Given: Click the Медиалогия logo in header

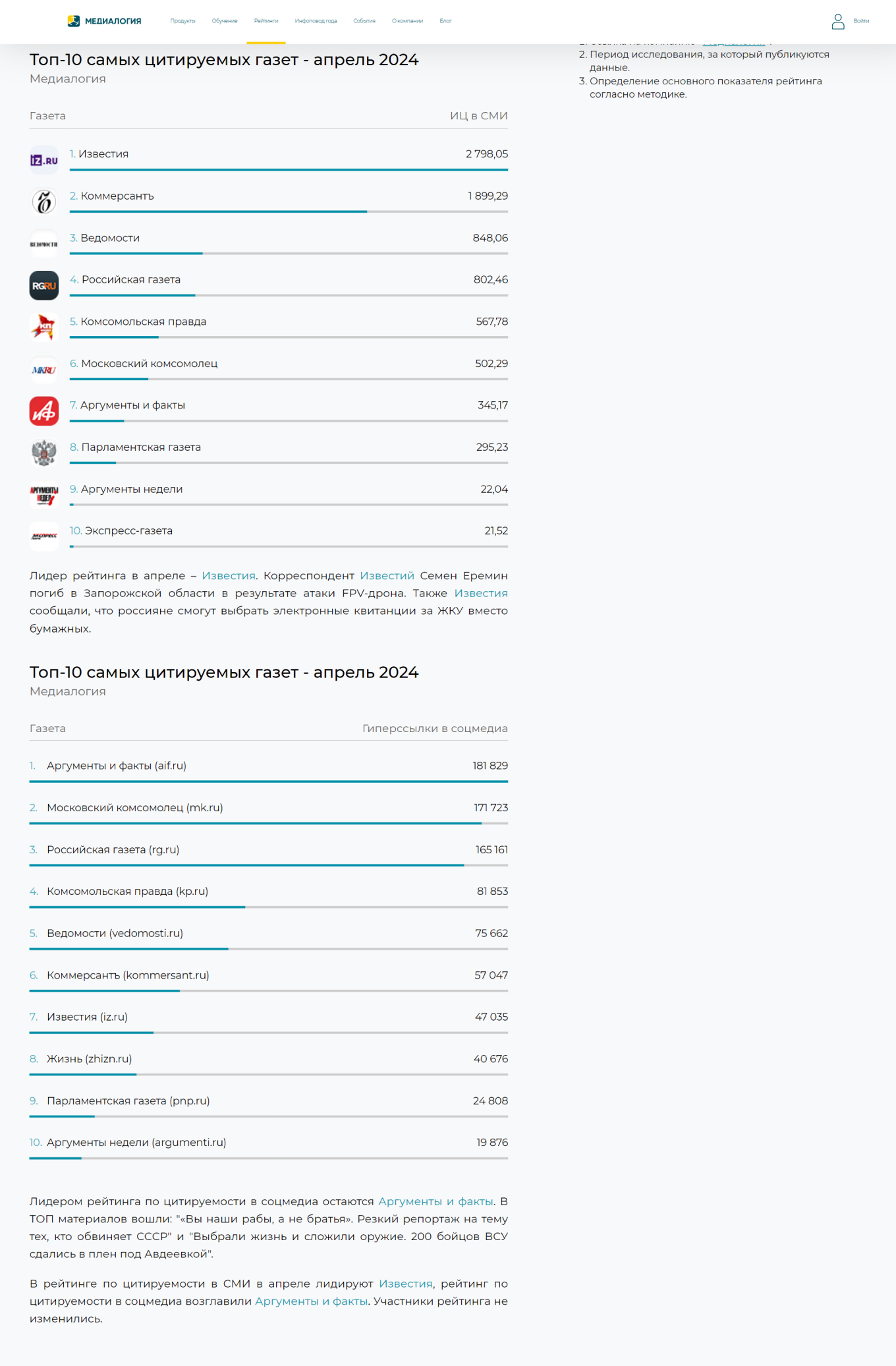Looking at the screenshot, I should pyautogui.click(x=105, y=21).
